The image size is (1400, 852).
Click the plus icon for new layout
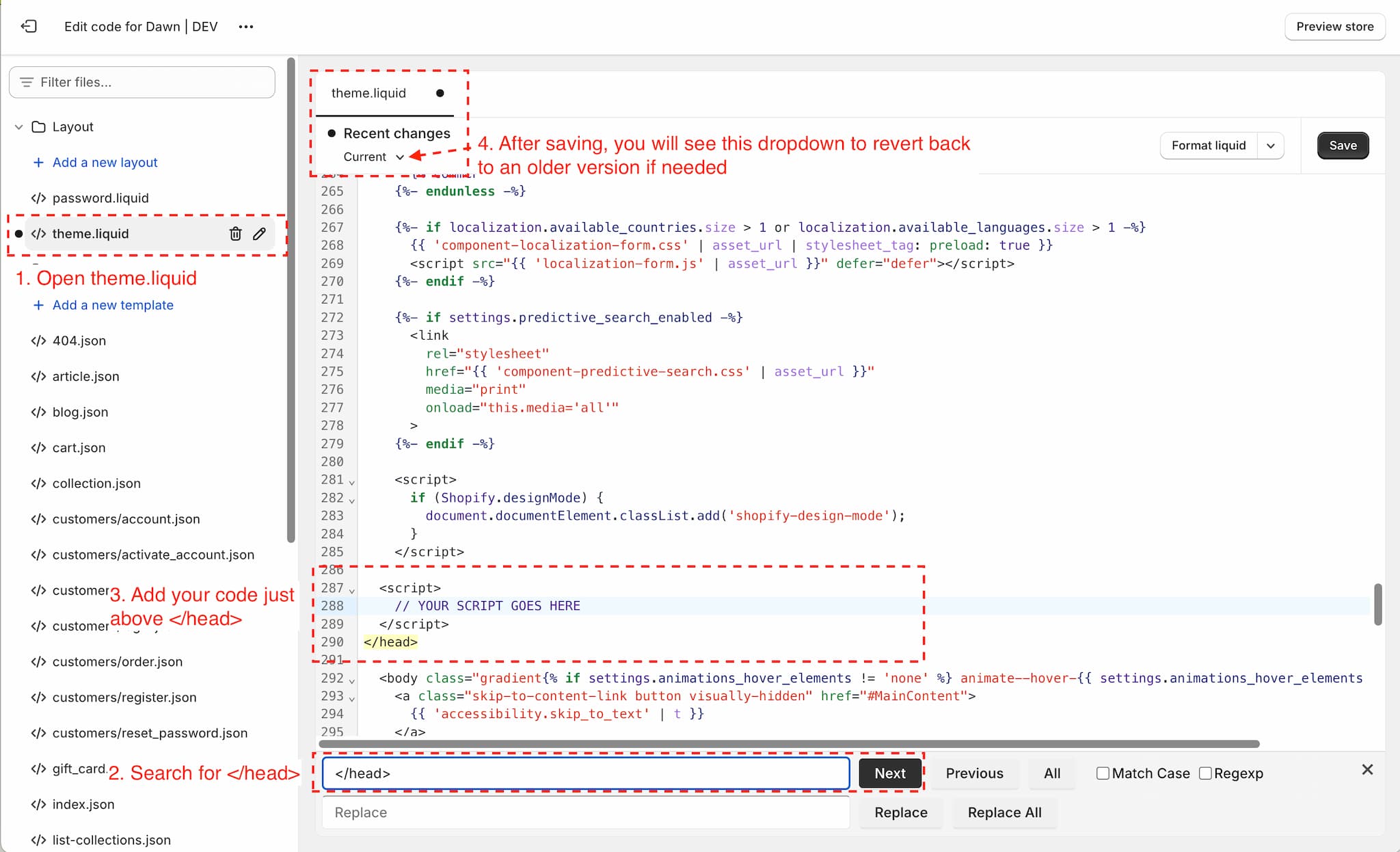(x=38, y=163)
